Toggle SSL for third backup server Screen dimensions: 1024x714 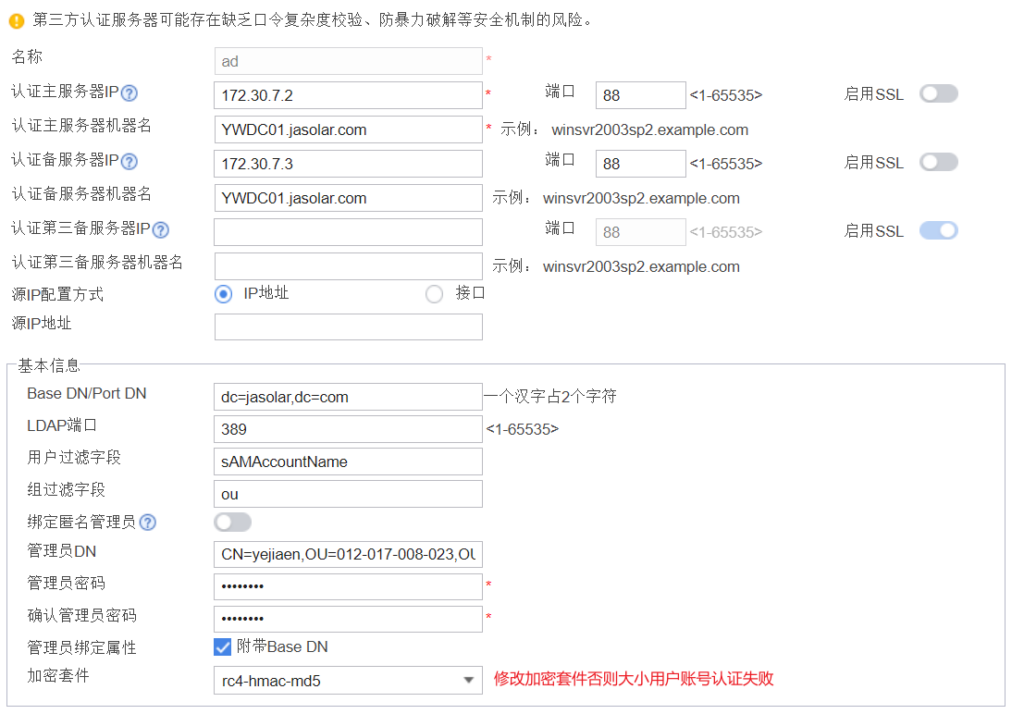point(938,231)
